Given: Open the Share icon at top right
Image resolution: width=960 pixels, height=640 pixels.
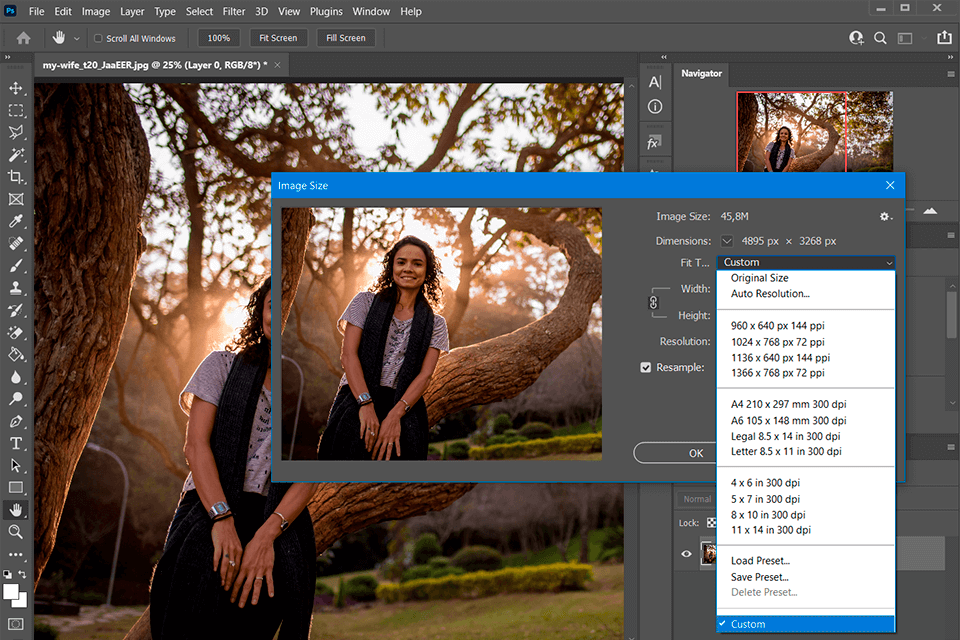Looking at the screenshot, I should point(944,37).
